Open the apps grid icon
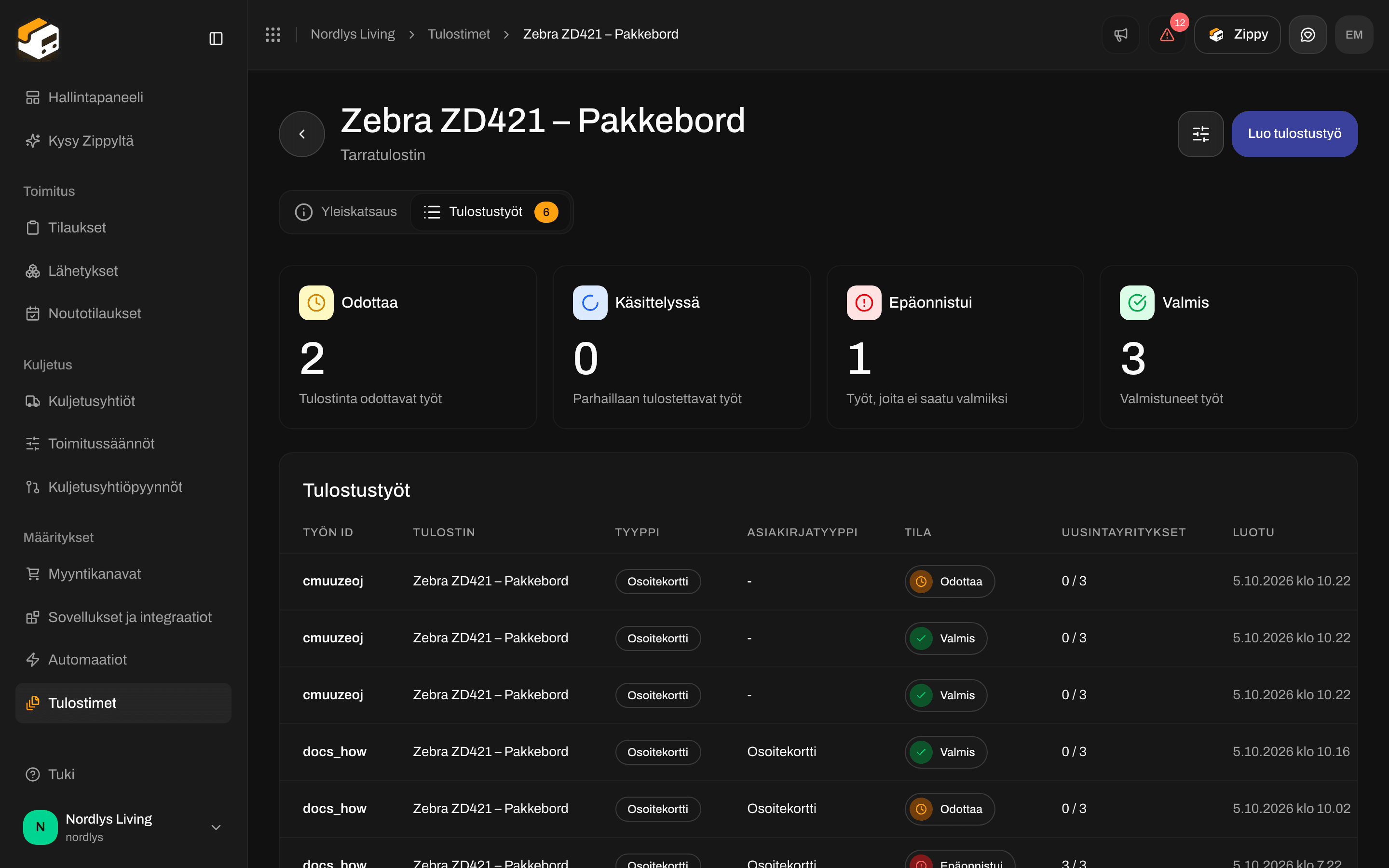Image resolution: width=1389 pixels, height=868 pixels. 273,34
